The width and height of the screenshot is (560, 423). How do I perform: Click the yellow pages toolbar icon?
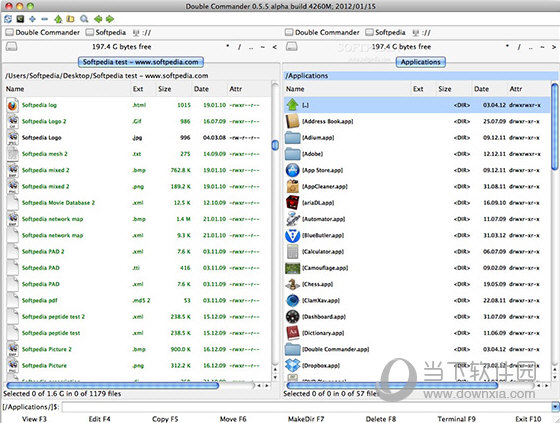[71, 19]
